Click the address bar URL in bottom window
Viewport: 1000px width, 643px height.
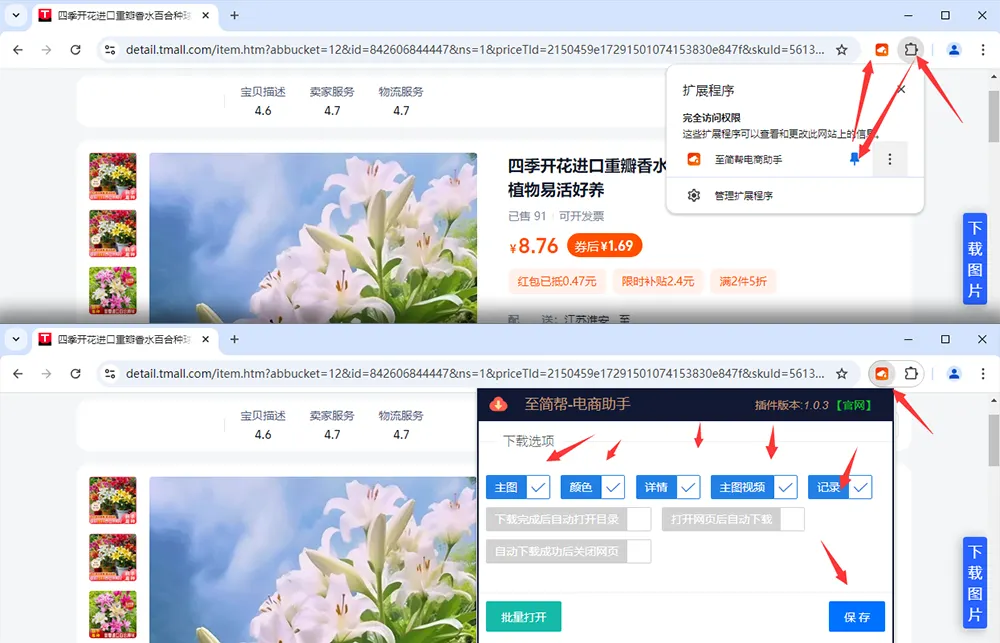coord(474,374)
